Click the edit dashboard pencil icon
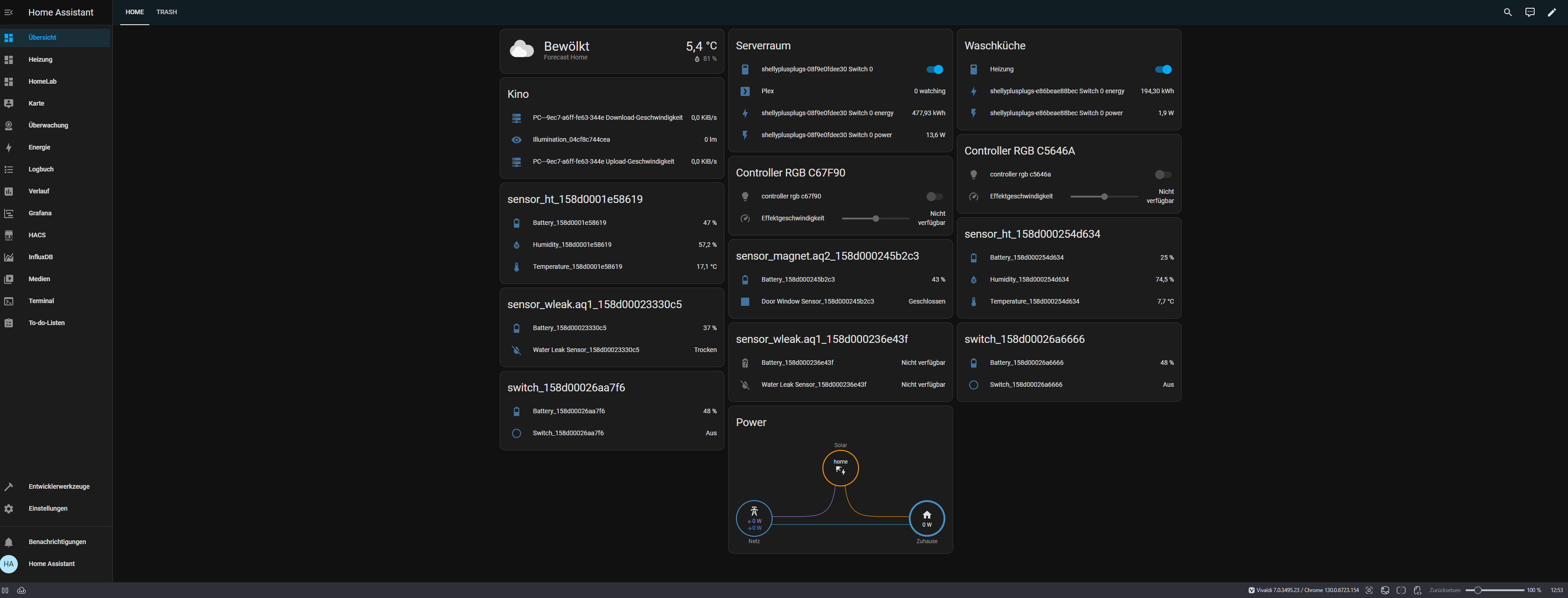 [1551, 12]
